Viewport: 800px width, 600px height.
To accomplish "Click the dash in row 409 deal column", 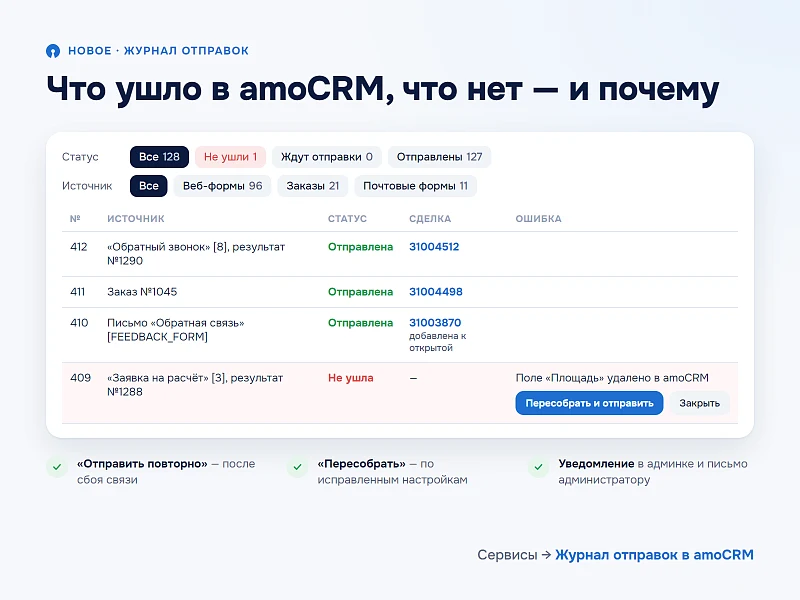I will click(413, 379).
